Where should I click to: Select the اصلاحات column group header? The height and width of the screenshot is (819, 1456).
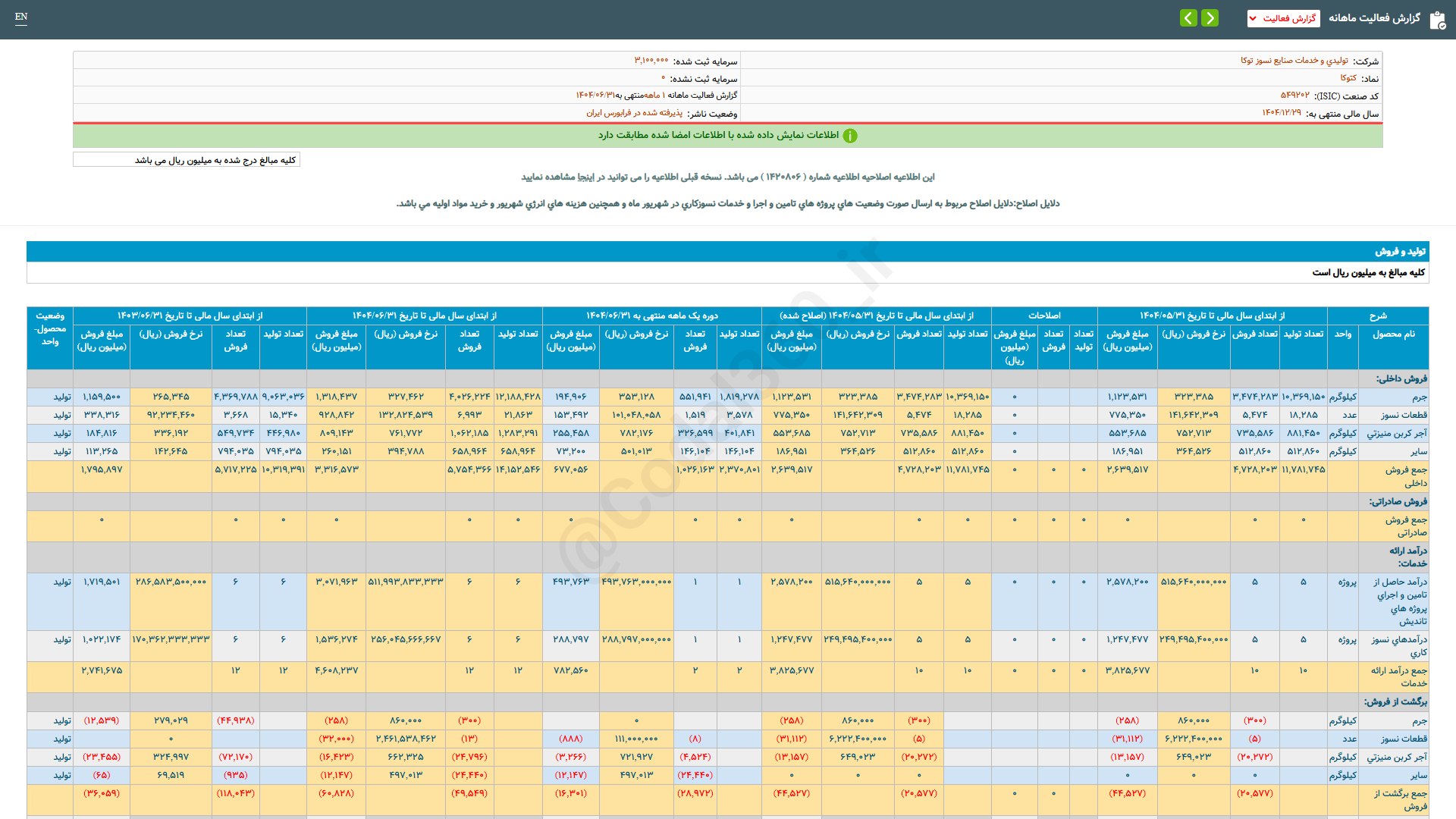click(x=1043, y=315)
